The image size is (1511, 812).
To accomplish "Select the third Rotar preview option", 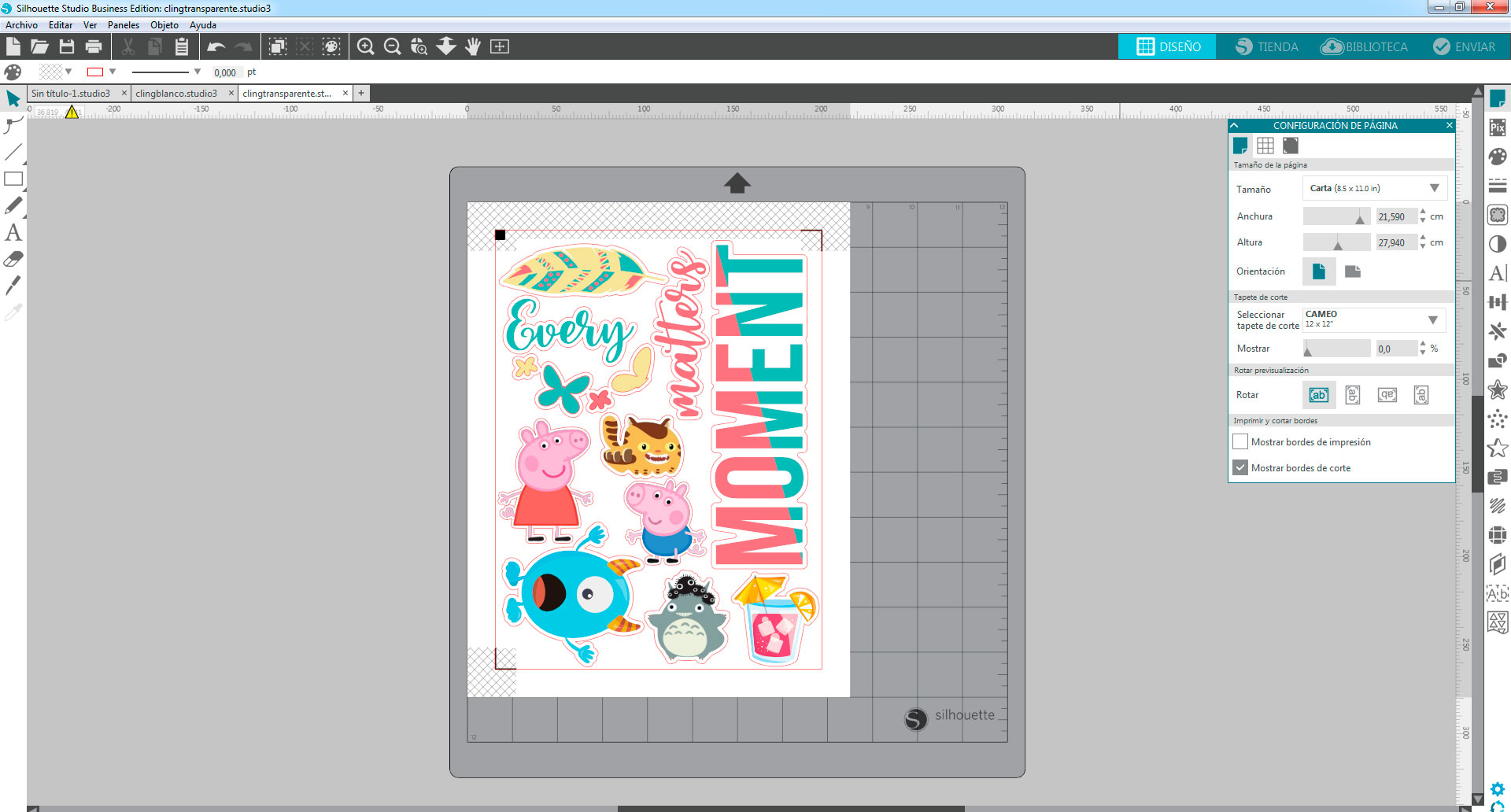I will tap(1387, 395).
